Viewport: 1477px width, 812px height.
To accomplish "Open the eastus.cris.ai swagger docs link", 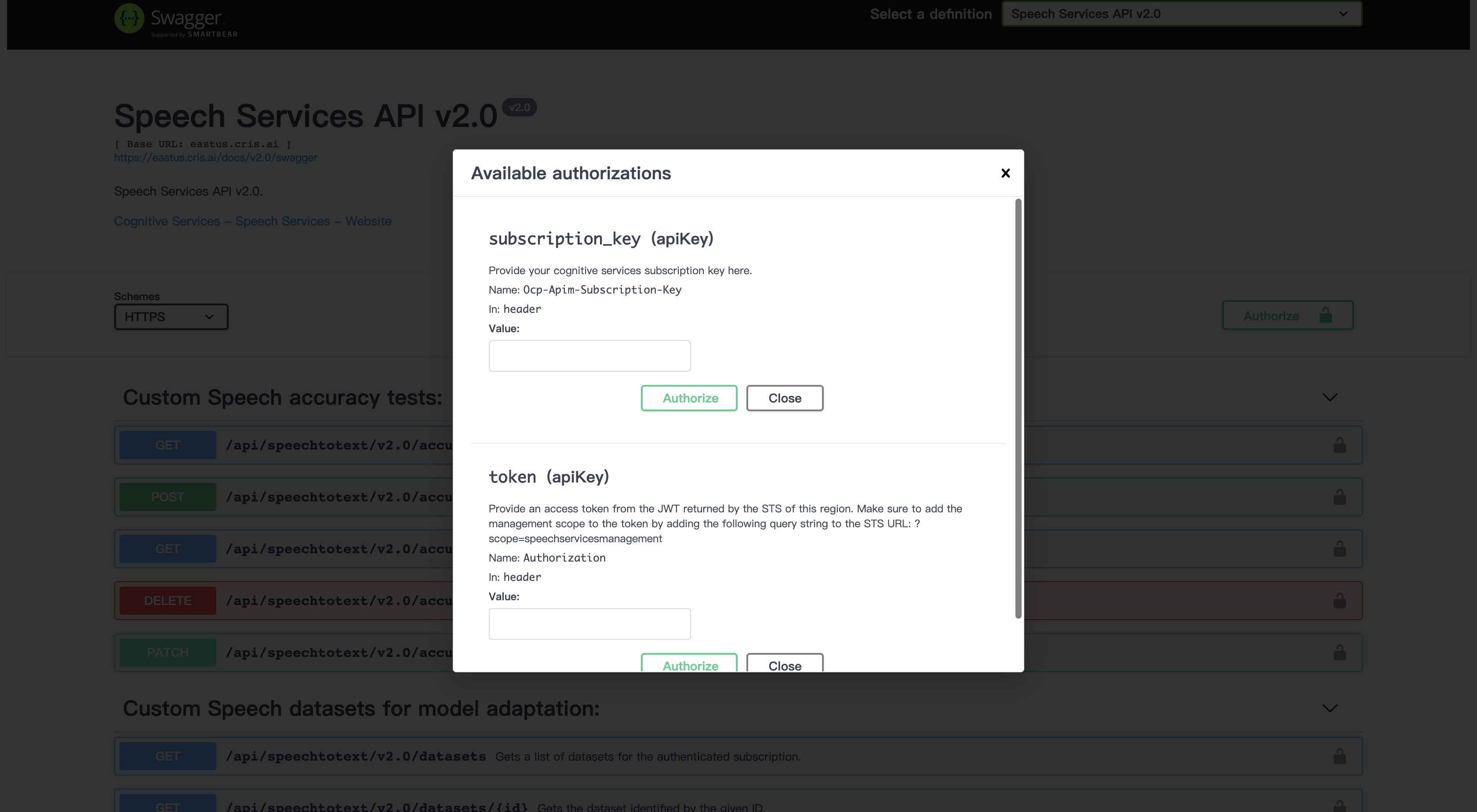I will pyautogui.click(x=215, y=158).
